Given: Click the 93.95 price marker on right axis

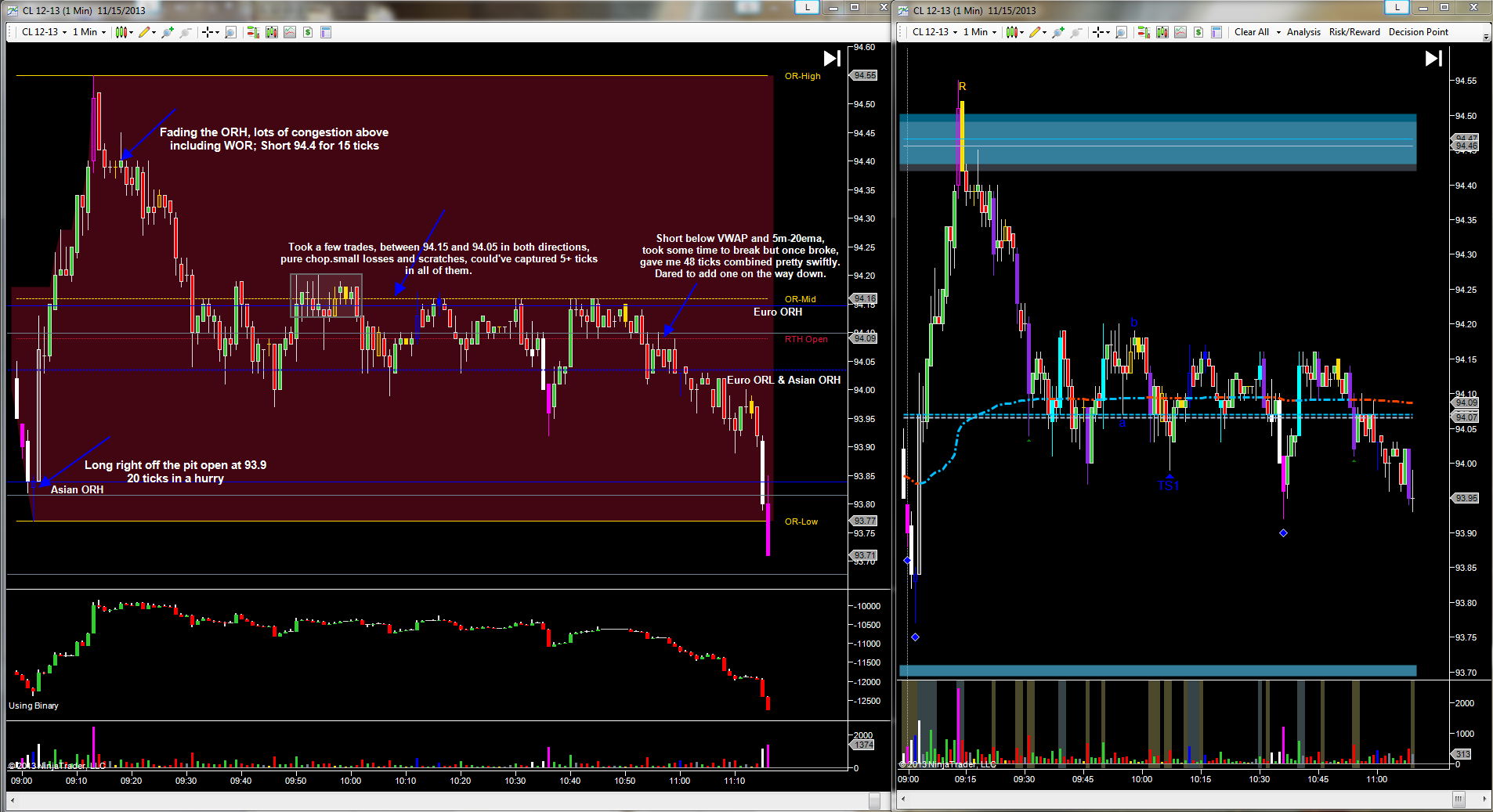Looking at the screenshot, I should coord(1466,498).
